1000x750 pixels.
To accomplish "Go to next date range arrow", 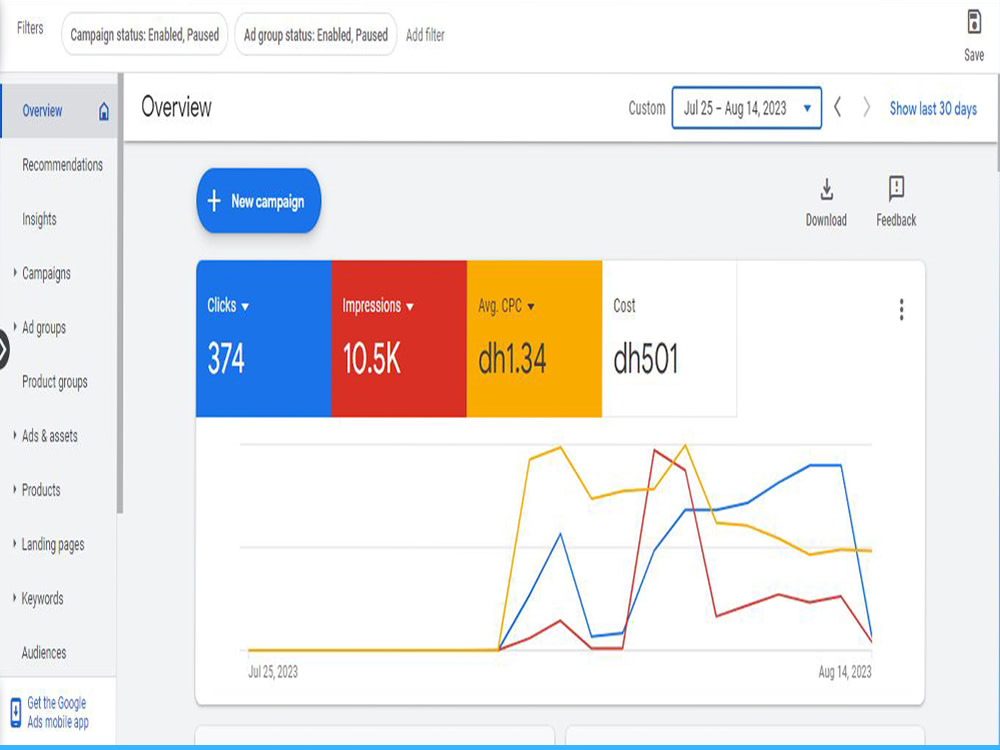I will [x=866, y=107].
